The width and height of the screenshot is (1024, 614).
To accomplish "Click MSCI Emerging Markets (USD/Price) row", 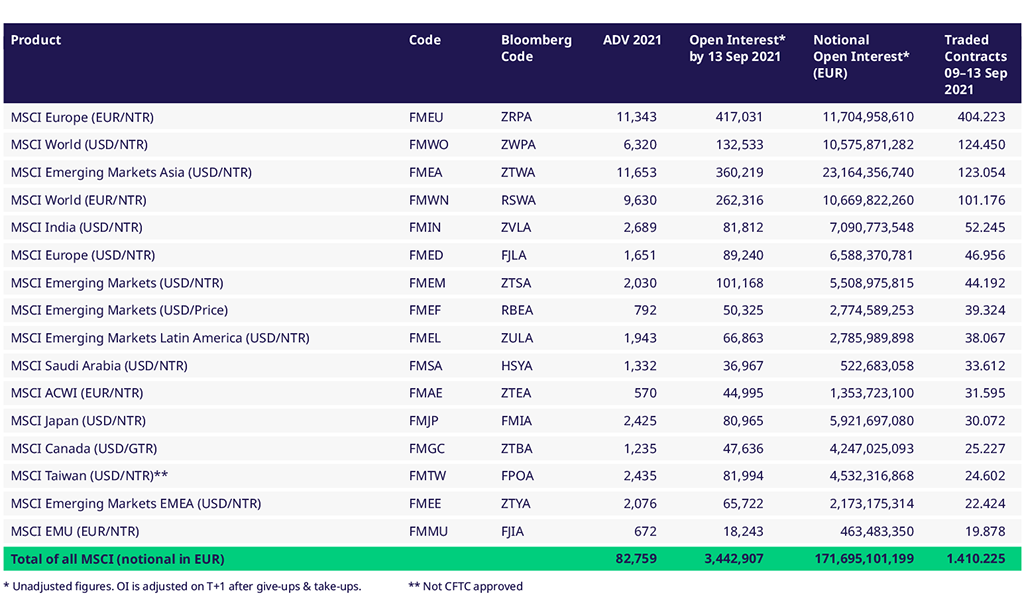I will pyautogui.click(x=115, y=310).
